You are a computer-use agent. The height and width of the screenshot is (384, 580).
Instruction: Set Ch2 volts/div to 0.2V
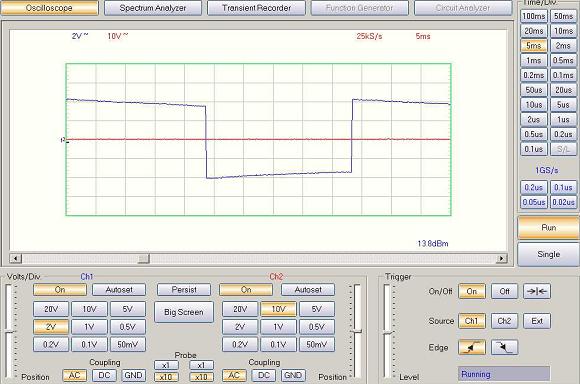(240, 344)
